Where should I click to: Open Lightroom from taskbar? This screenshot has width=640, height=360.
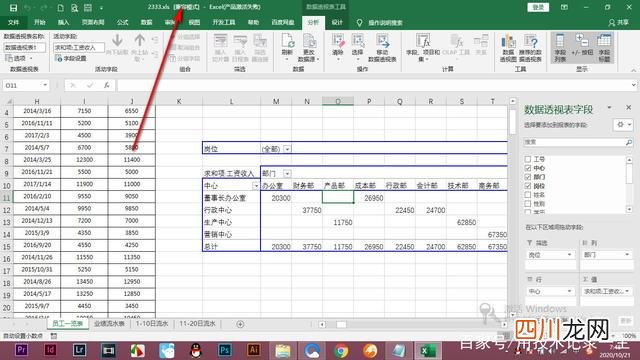79,350
